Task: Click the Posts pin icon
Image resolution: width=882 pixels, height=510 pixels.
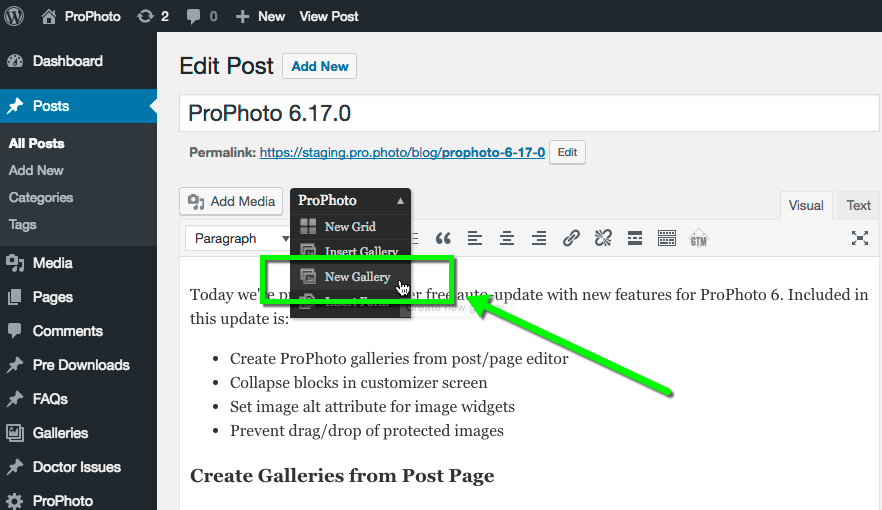Action: click(15, 106)
